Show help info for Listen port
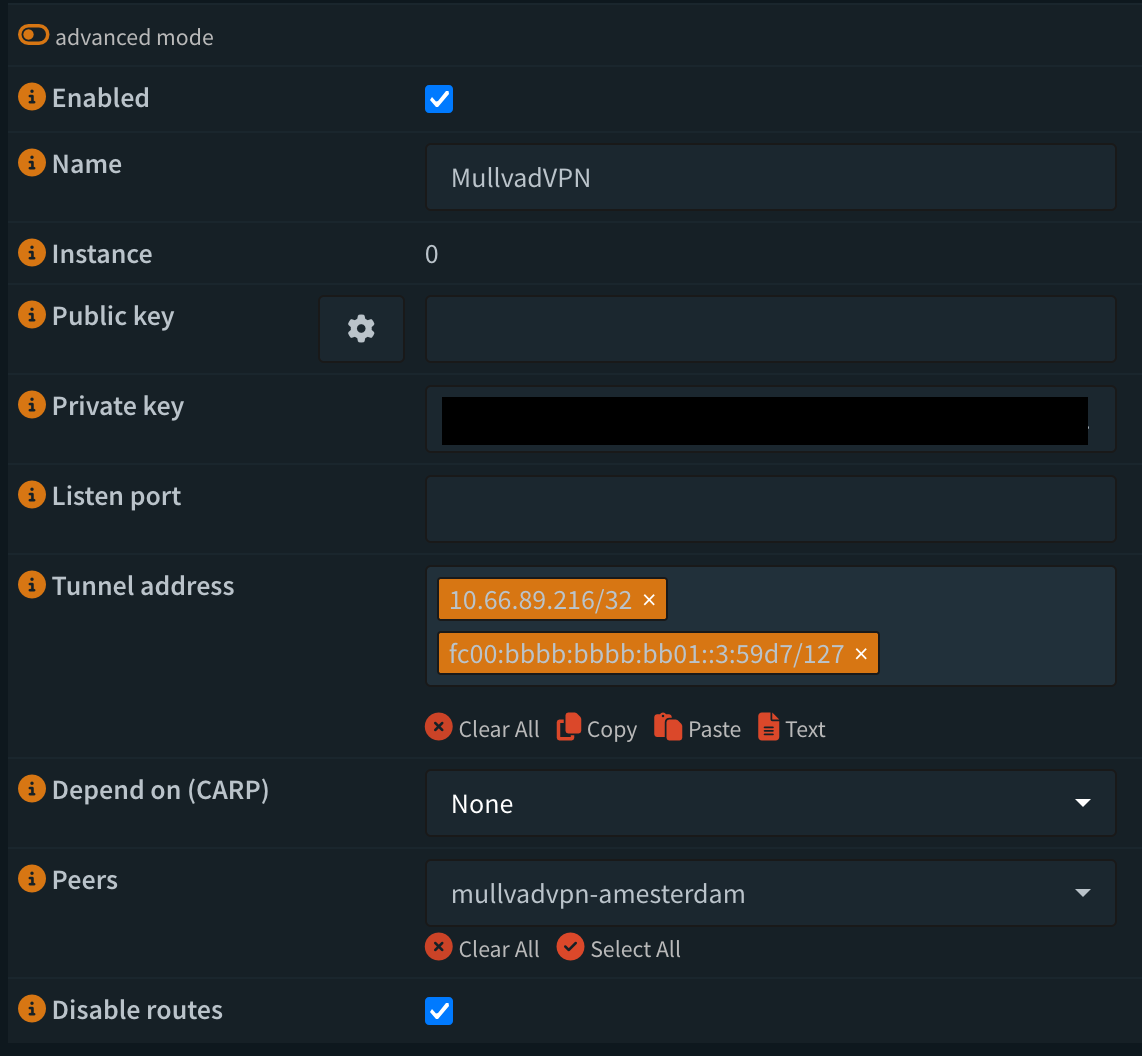This screenshot has width=1142, height=1056. 31,495
